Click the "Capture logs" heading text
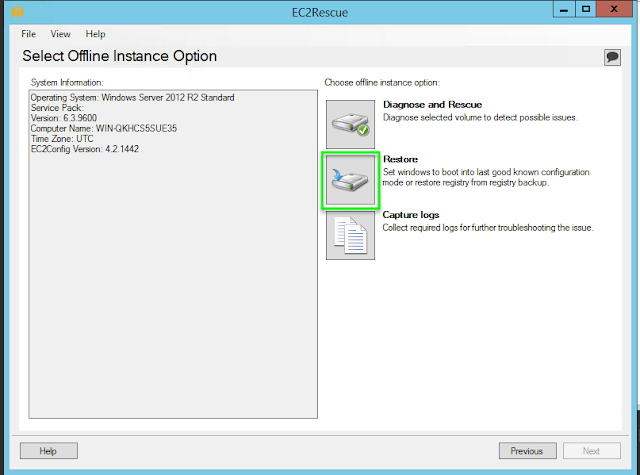 click(x=411, y=215)
